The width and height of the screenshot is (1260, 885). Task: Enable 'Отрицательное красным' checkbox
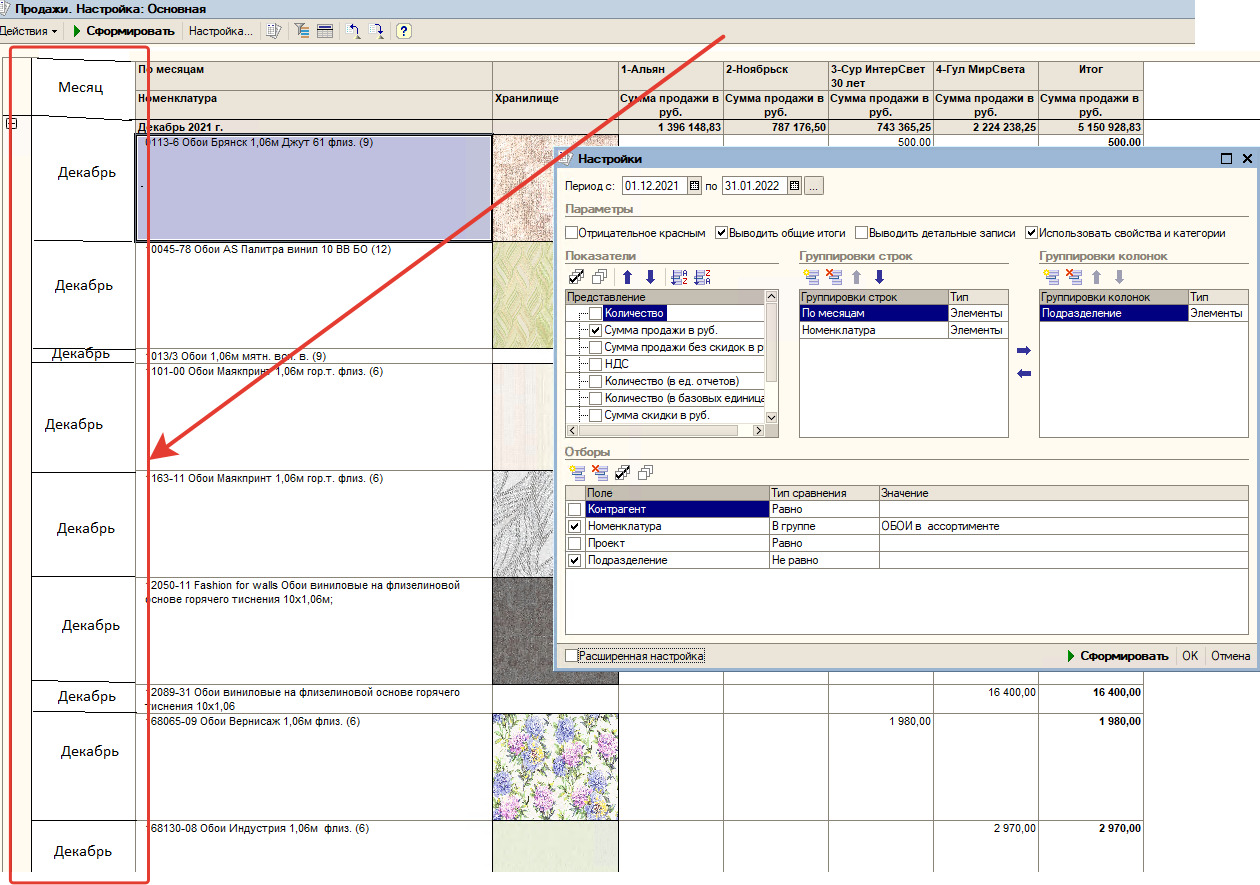[572, 233]
